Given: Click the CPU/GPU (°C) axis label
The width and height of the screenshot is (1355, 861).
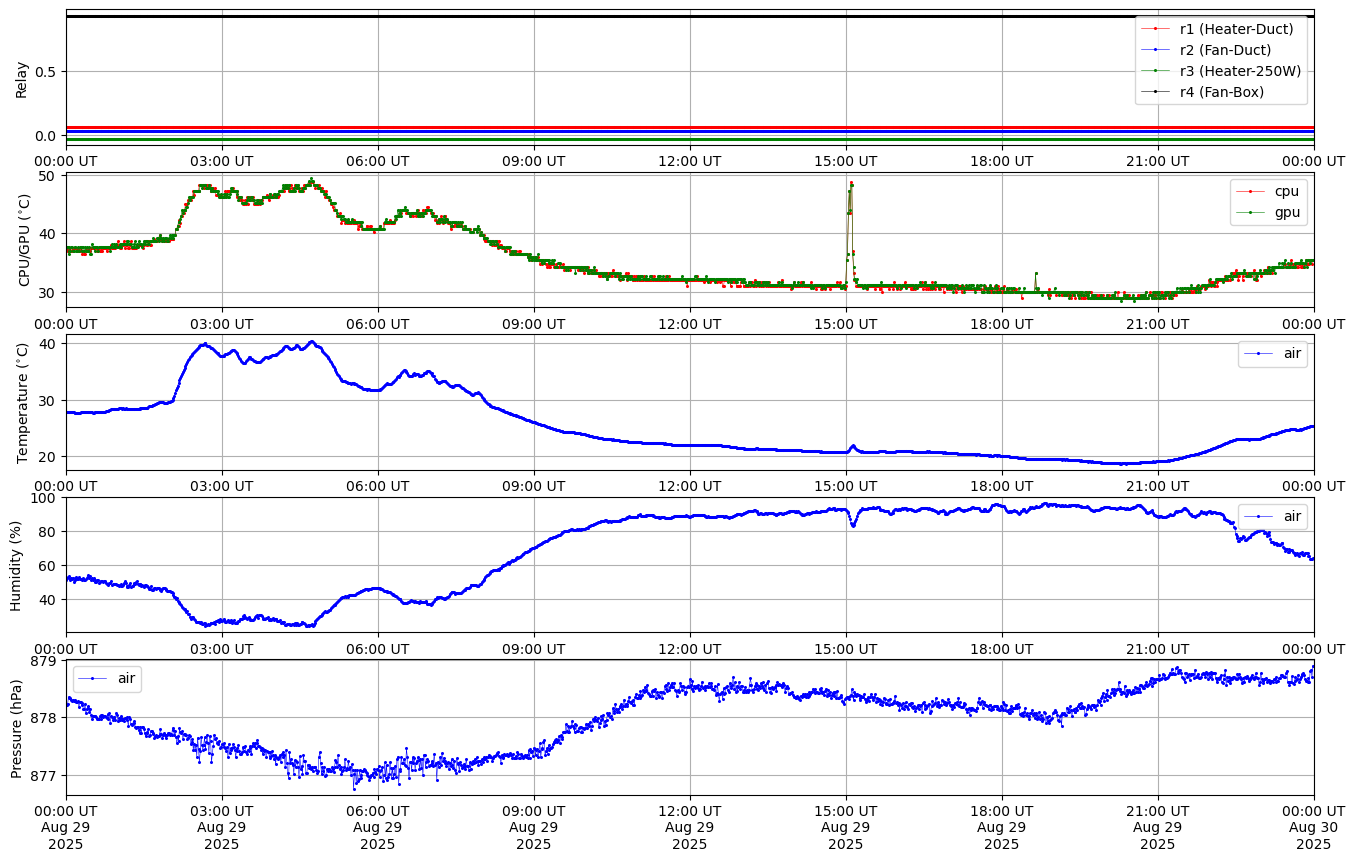Looking at the screenshot, I should point(25,240).
